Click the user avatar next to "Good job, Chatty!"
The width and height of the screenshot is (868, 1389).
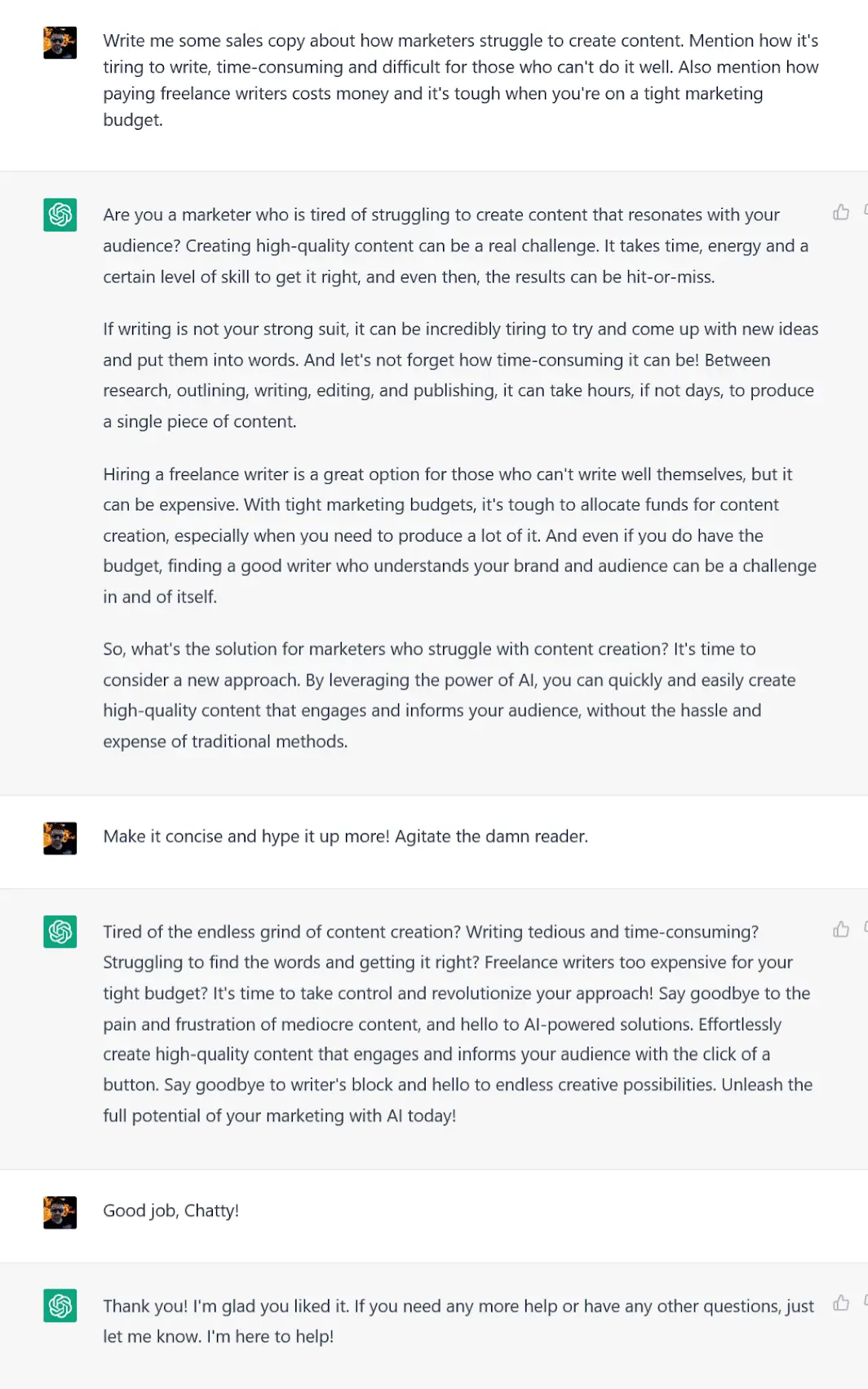60,1212
